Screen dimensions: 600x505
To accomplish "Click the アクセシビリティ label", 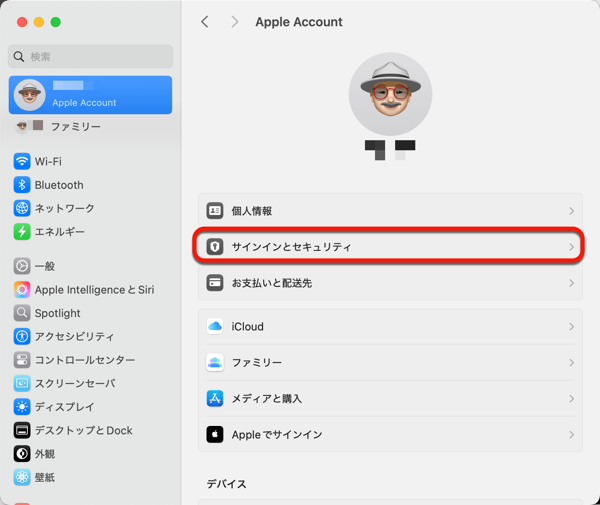I will click(74, 337).
